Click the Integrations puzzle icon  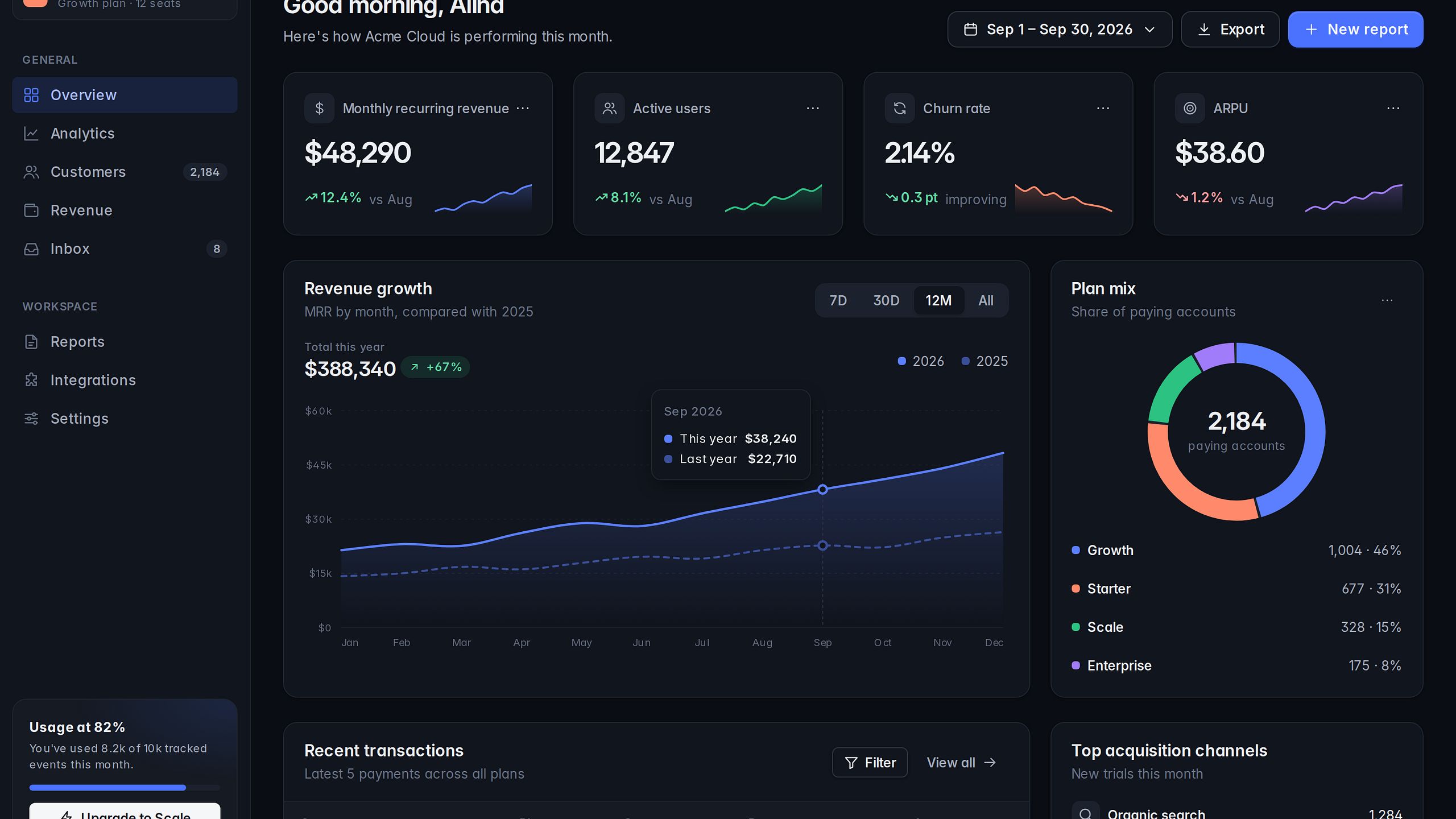[x=31, y=380]
